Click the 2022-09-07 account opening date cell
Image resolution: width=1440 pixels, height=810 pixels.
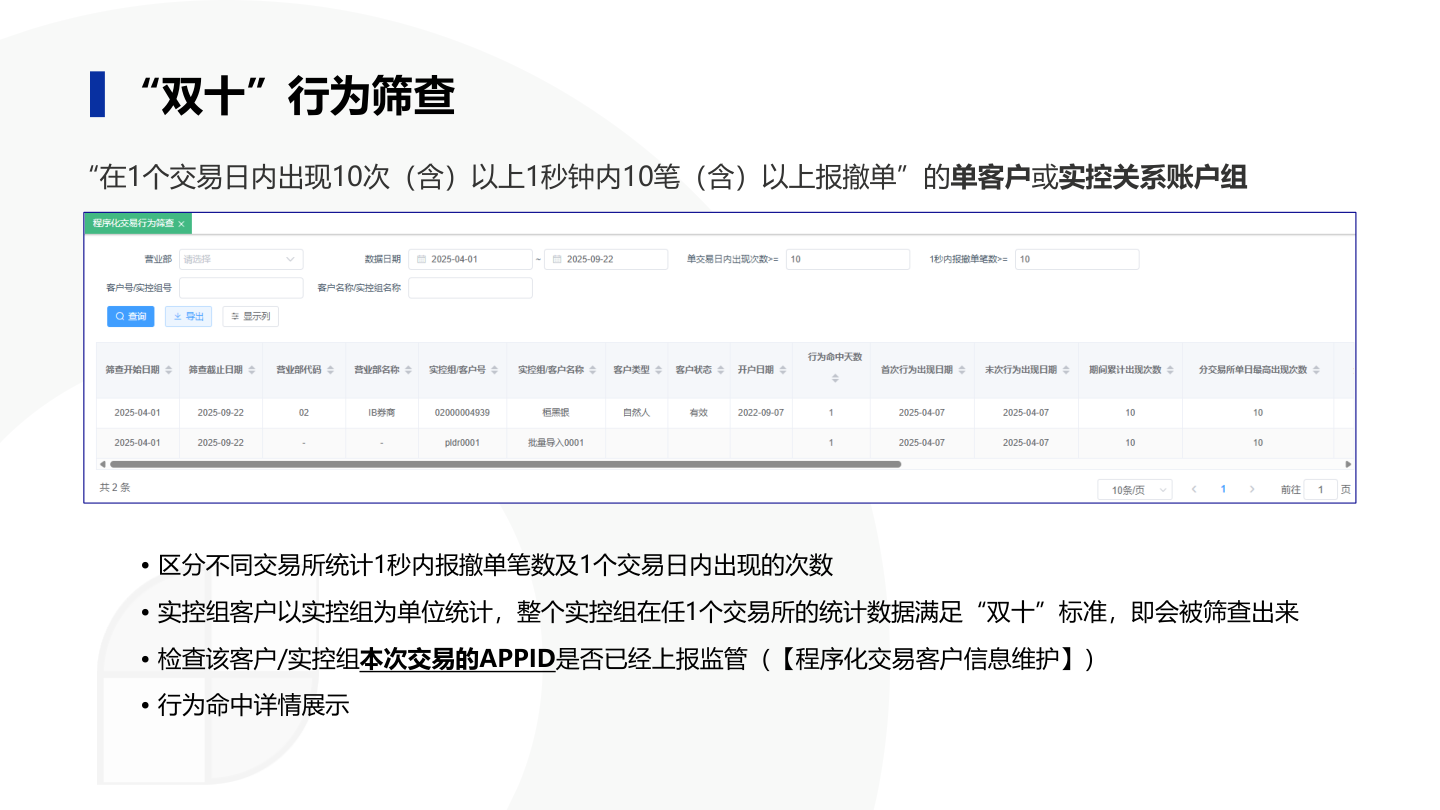point(761,412)
